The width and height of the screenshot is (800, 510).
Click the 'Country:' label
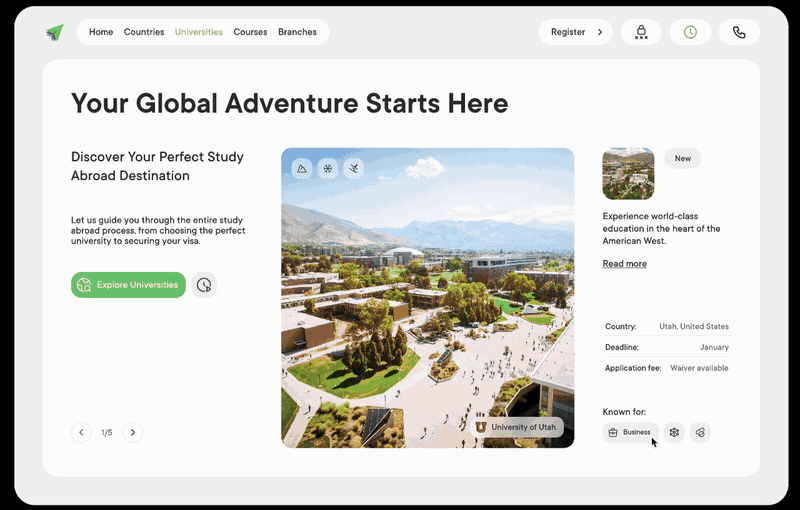[620, 326]
